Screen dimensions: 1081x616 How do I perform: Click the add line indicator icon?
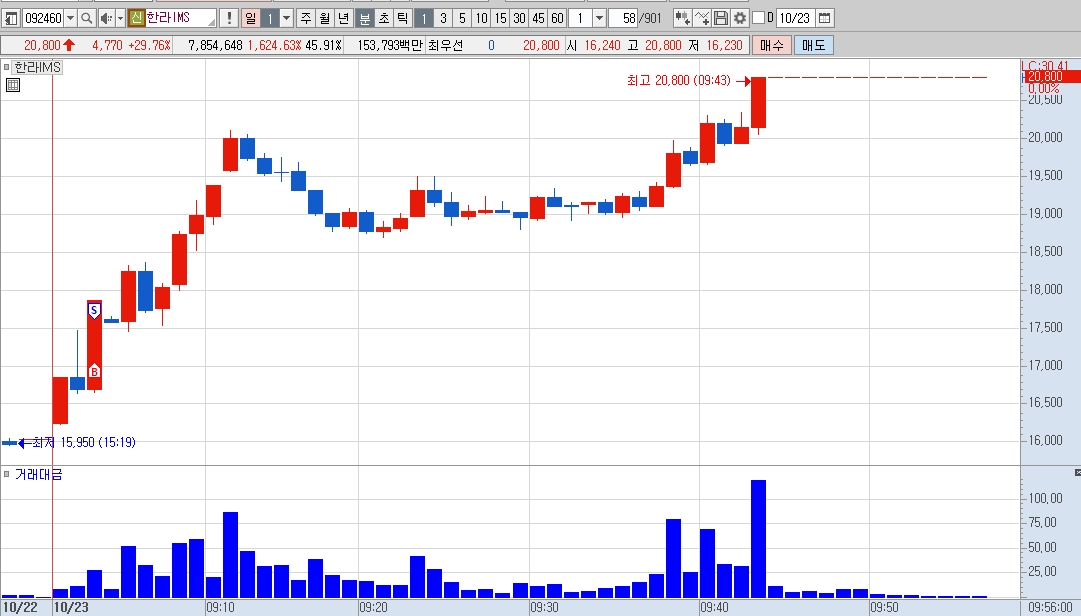[702, 18]
